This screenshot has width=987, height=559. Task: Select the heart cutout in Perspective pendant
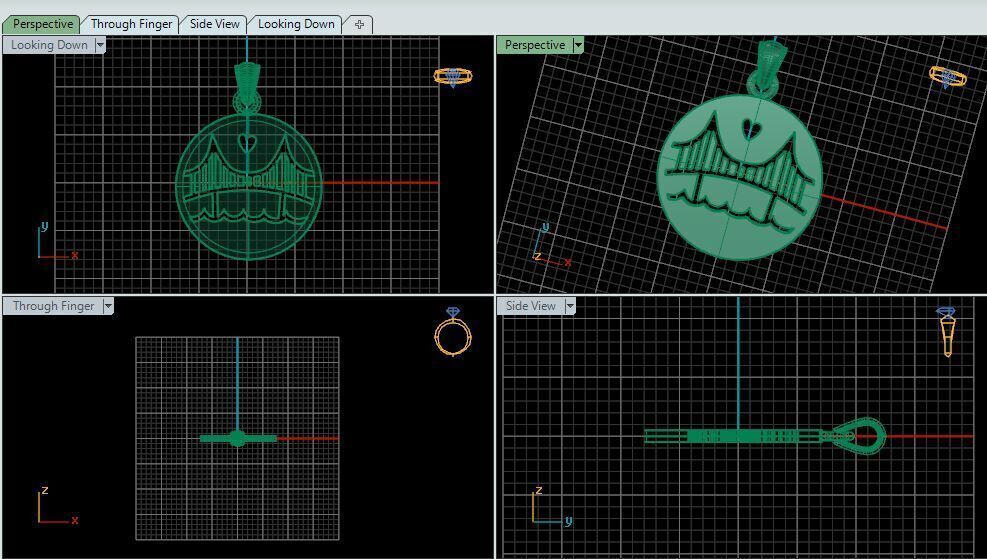coord(750,130)
